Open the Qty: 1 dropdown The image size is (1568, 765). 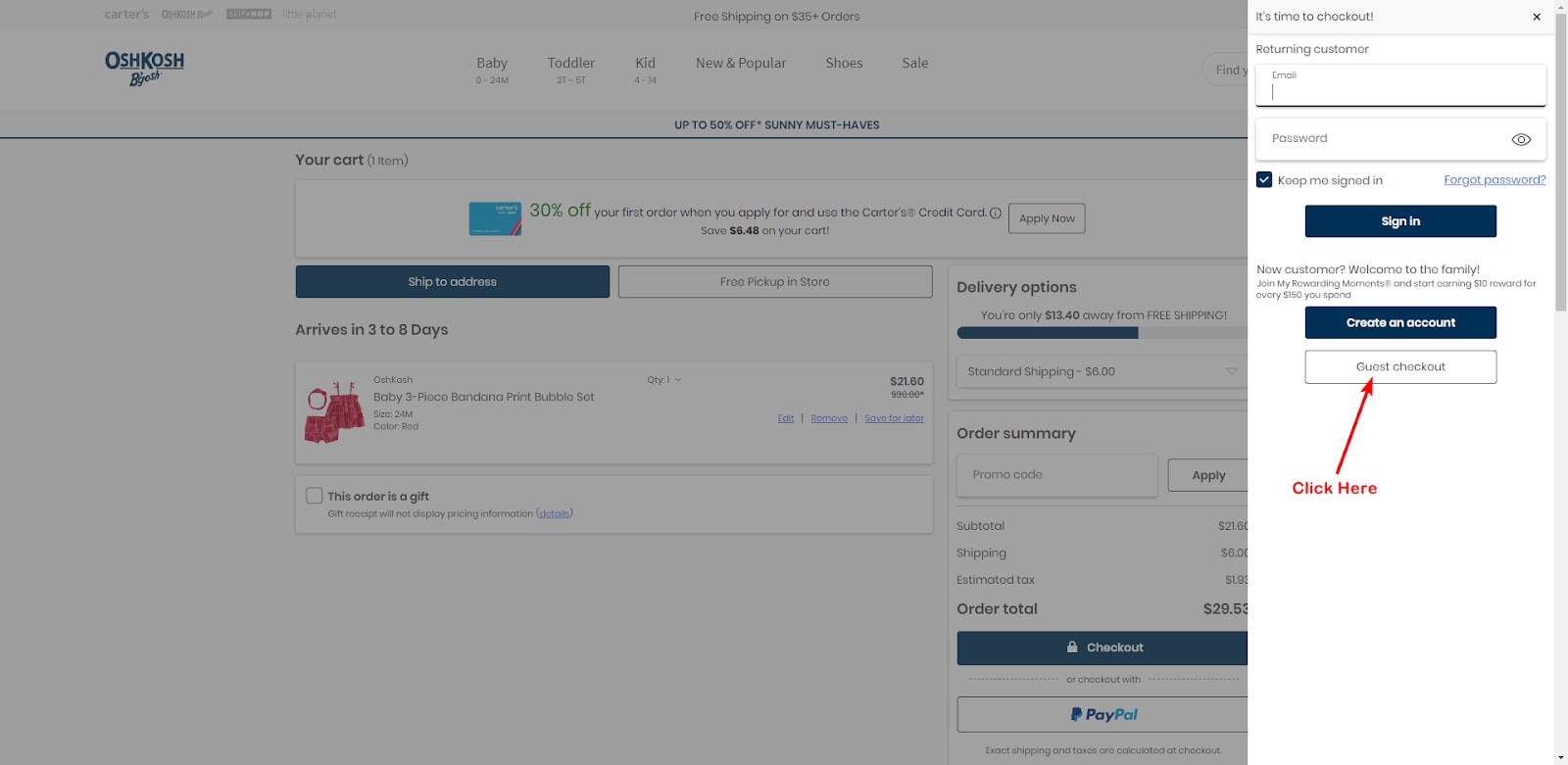coord(663,380)
